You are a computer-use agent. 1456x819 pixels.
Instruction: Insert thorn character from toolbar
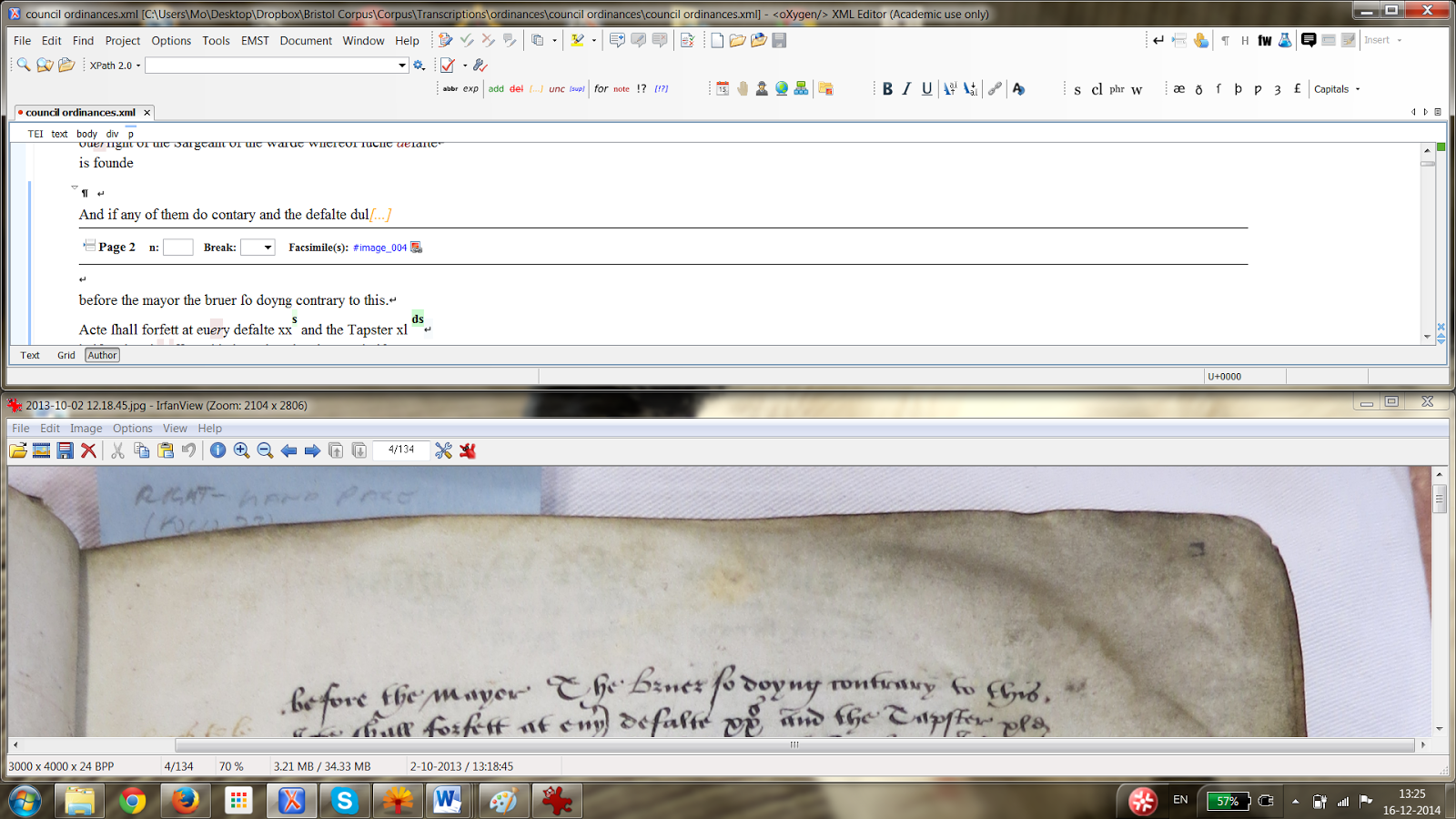[1238, 89]
